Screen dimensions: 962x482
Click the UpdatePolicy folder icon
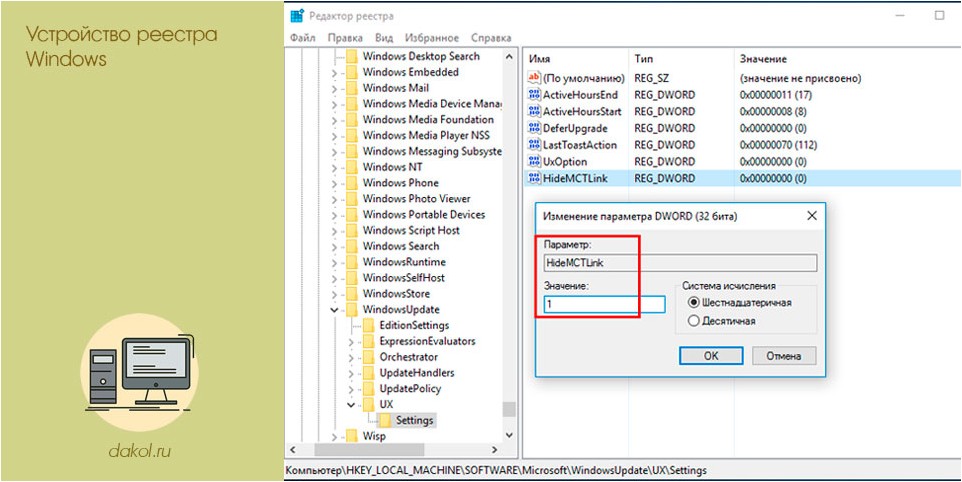(x=369, y=389)
